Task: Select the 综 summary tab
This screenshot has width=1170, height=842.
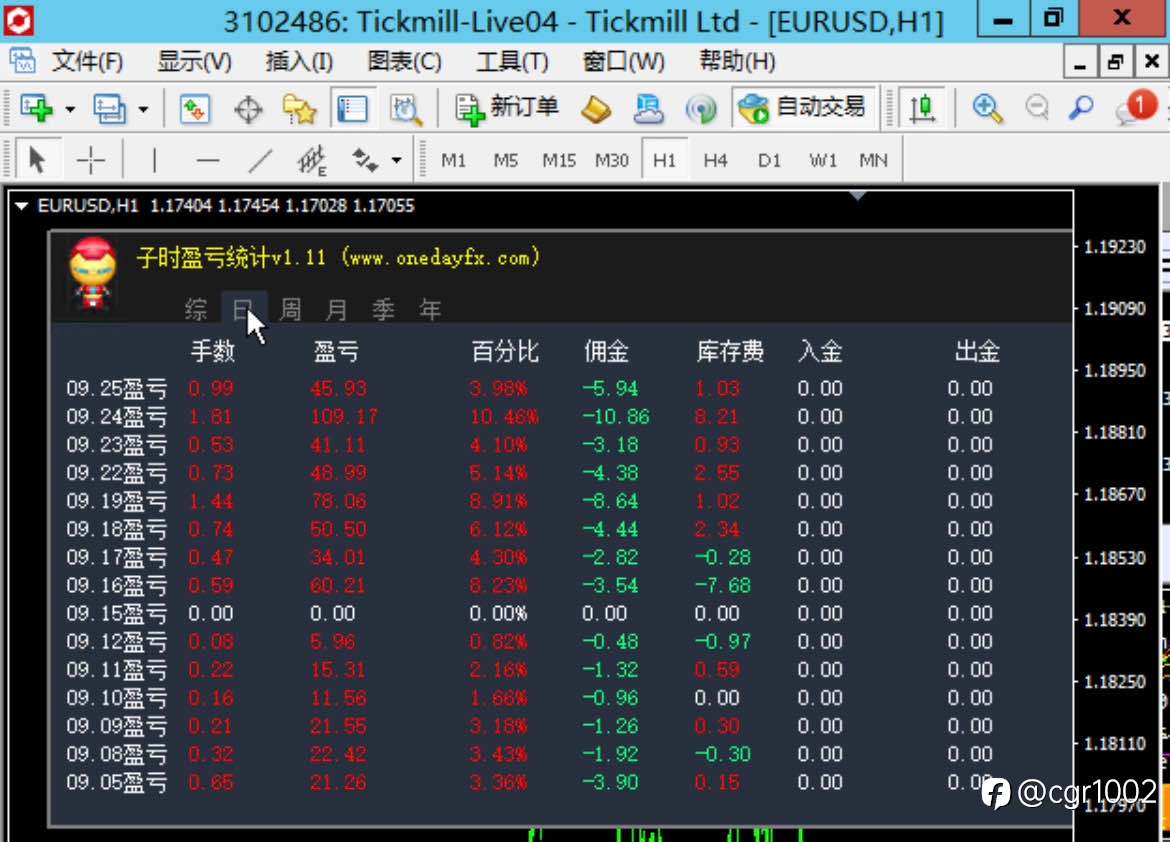Action: coord(196,309)
